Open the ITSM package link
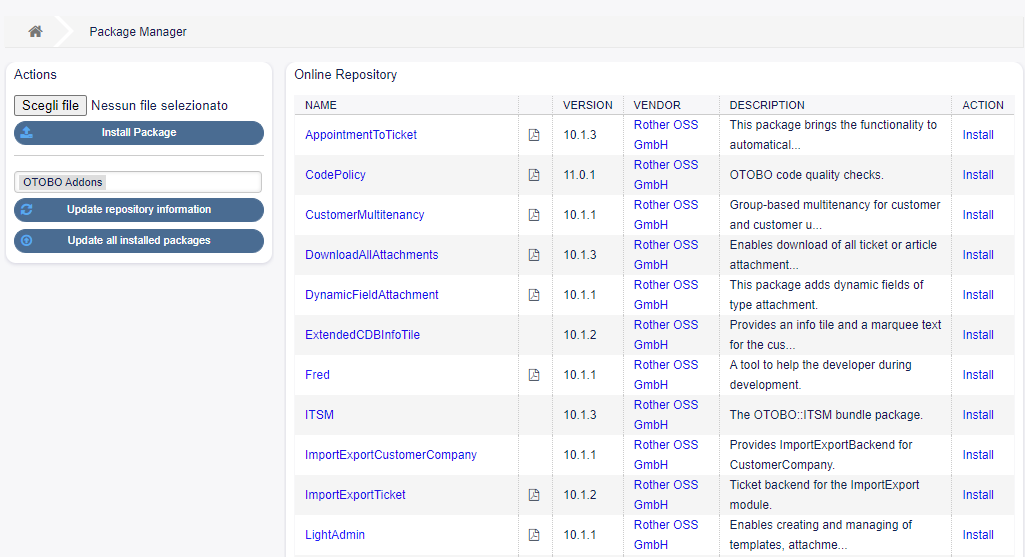1025x557 pixels. click(319, 414)
